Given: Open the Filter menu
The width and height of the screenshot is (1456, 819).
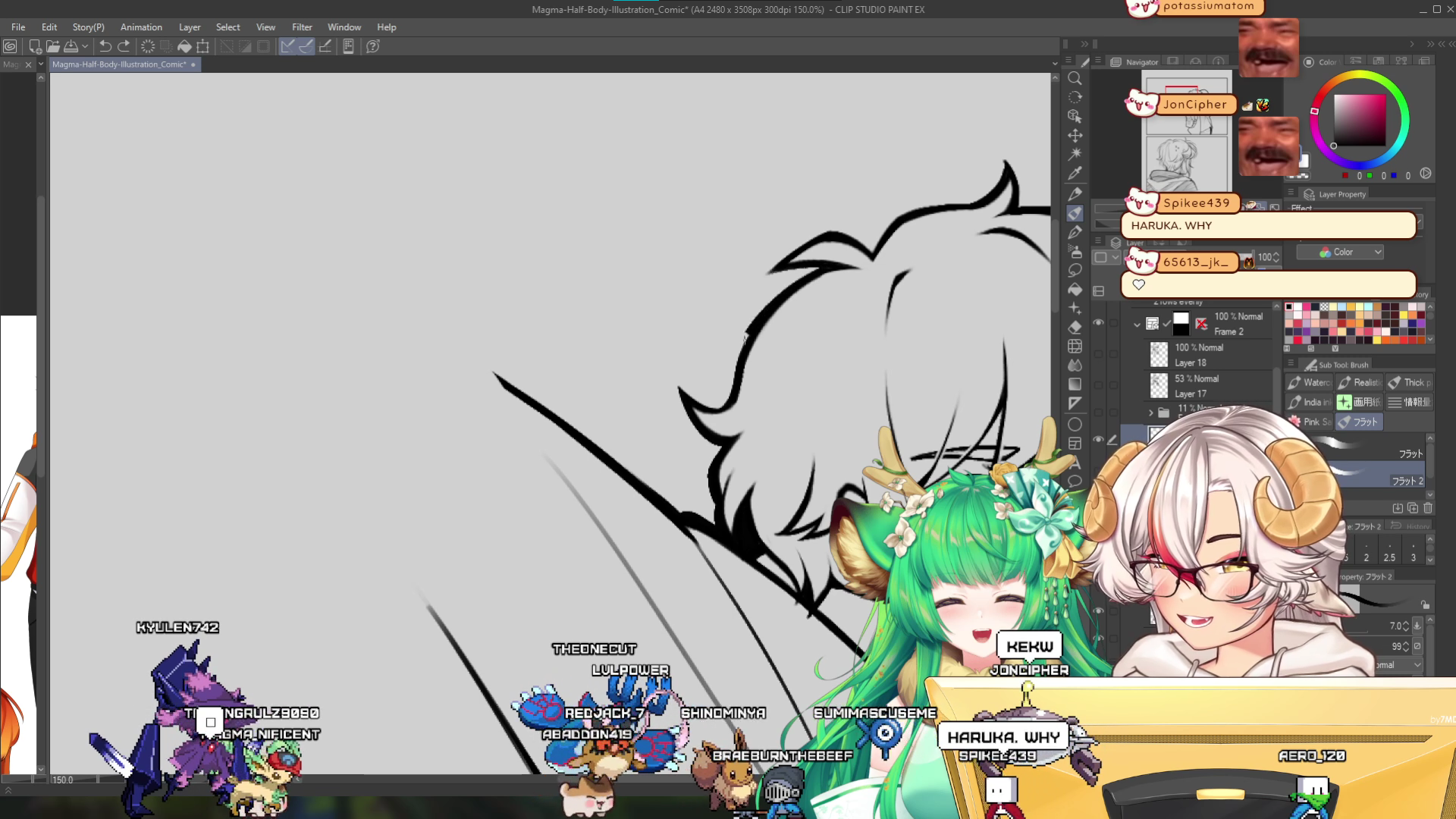Looking at the screenshot, I should pos(302,27).
